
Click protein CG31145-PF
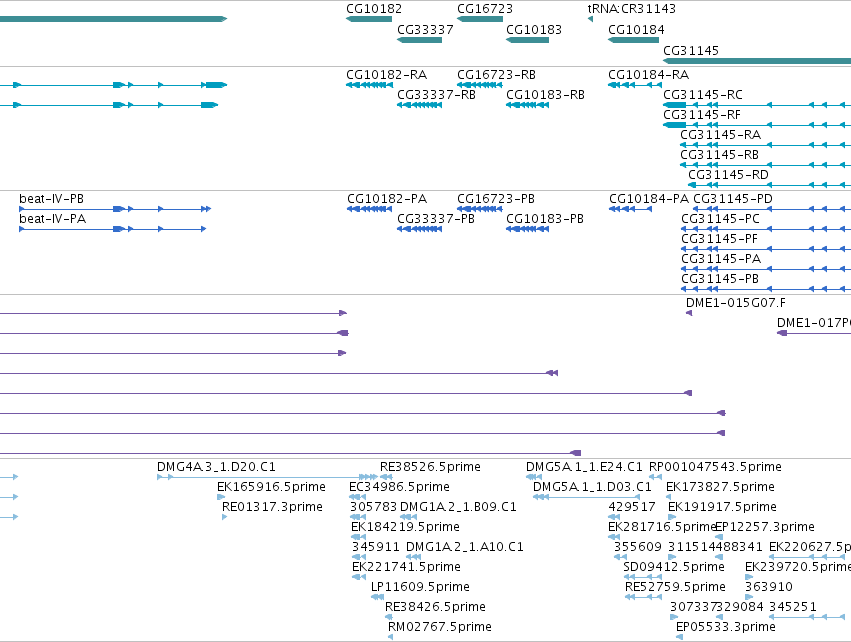[x=720, y=239]
